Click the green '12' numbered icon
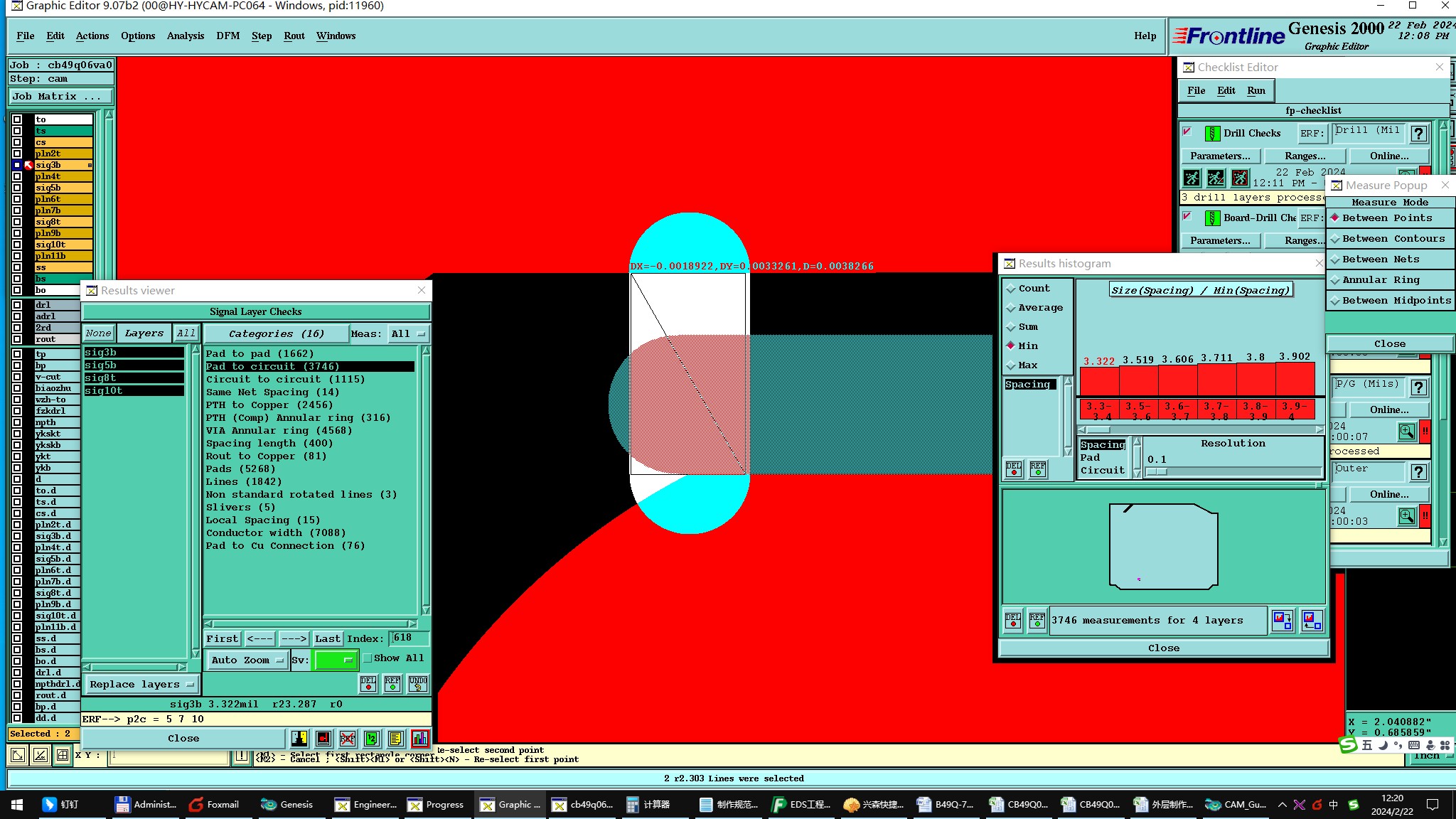The image size is (1456, 819). pyautogui.click(x=372, y=739)
